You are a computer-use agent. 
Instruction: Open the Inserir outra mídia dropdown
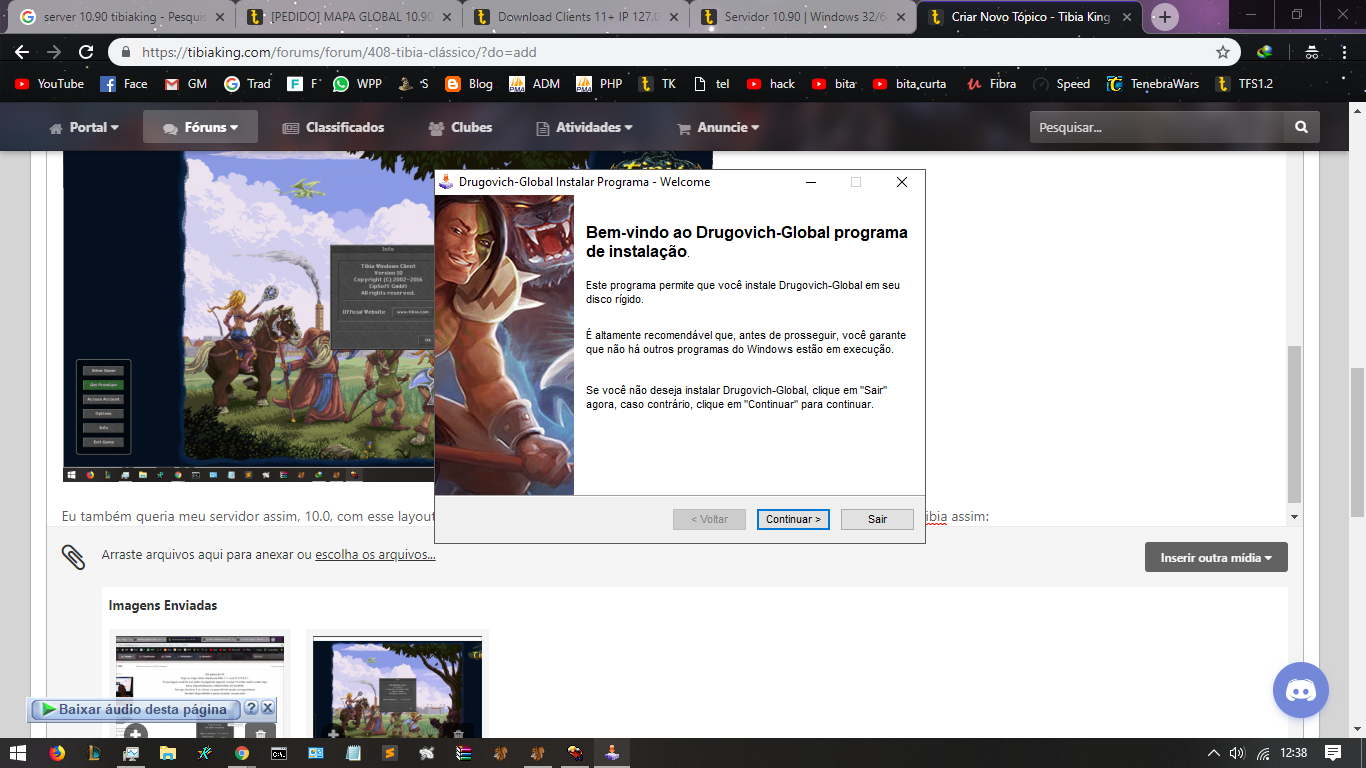pyautogui.click(x=1215, y=557)
